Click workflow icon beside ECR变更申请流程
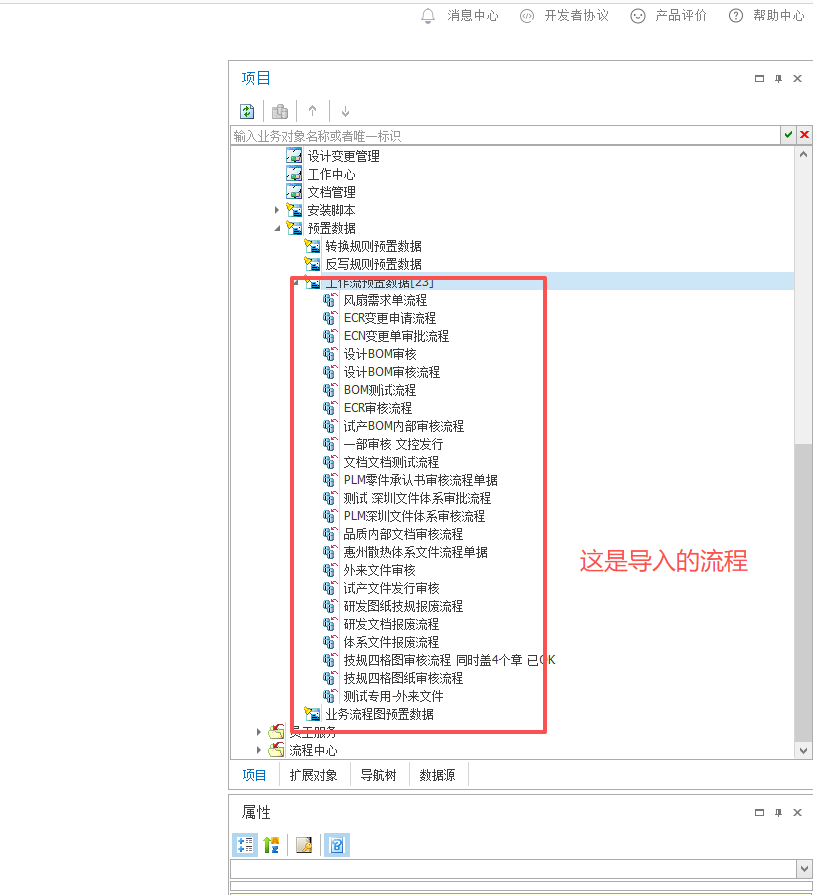The image size is (813, 895). tap(330, 318)
